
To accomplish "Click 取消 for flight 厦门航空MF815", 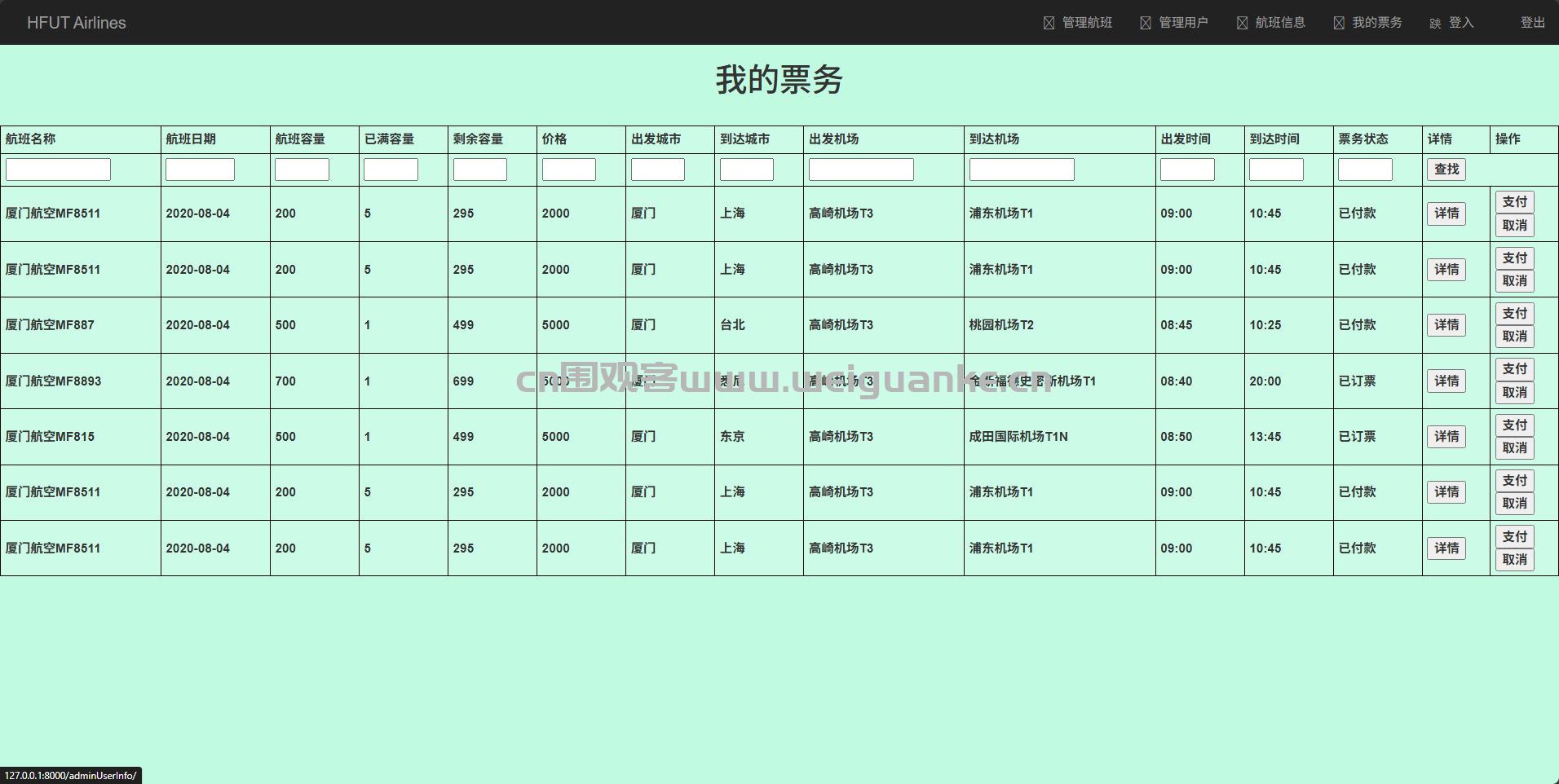I will pyautogui.click(x=1514, y=448).
